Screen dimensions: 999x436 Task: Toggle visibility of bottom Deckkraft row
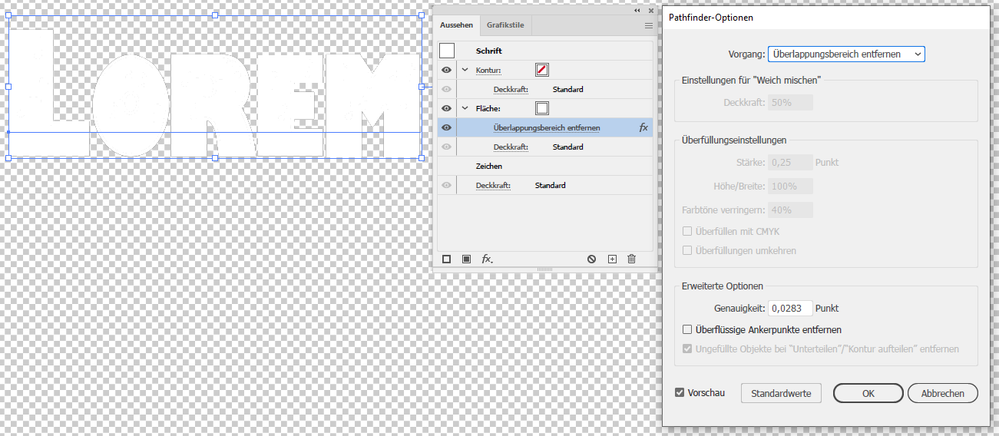click(x=447, y=185)
